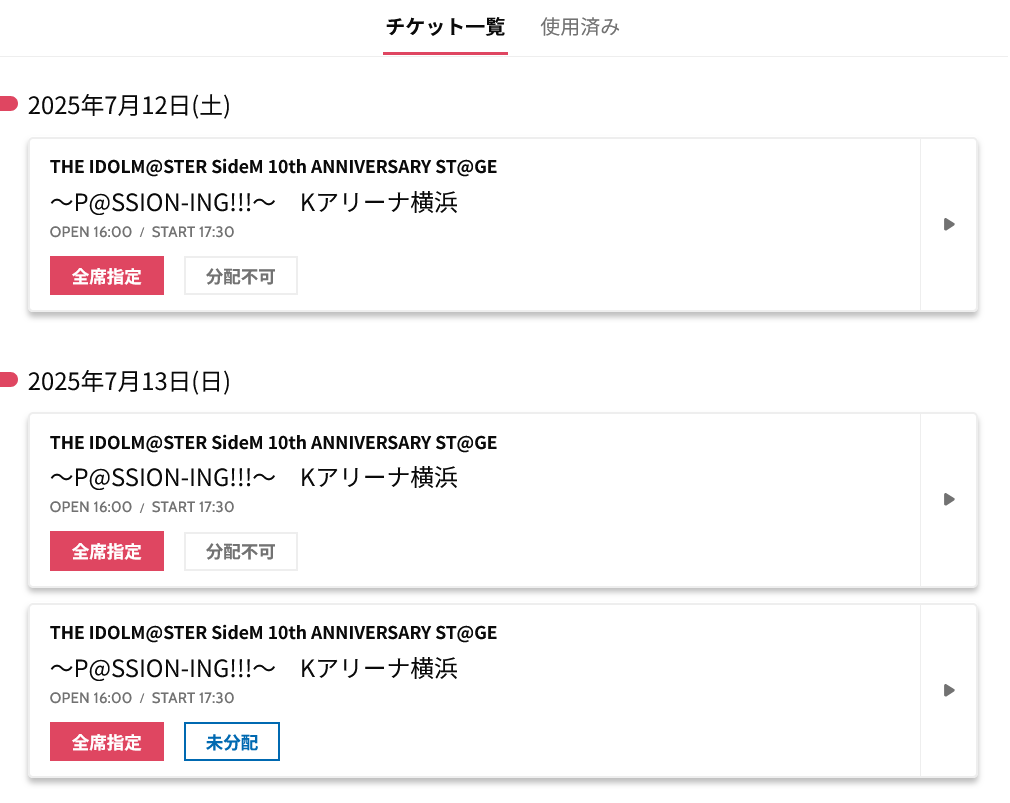Click the arrow on the first July 13 ticket

point(949,499)
